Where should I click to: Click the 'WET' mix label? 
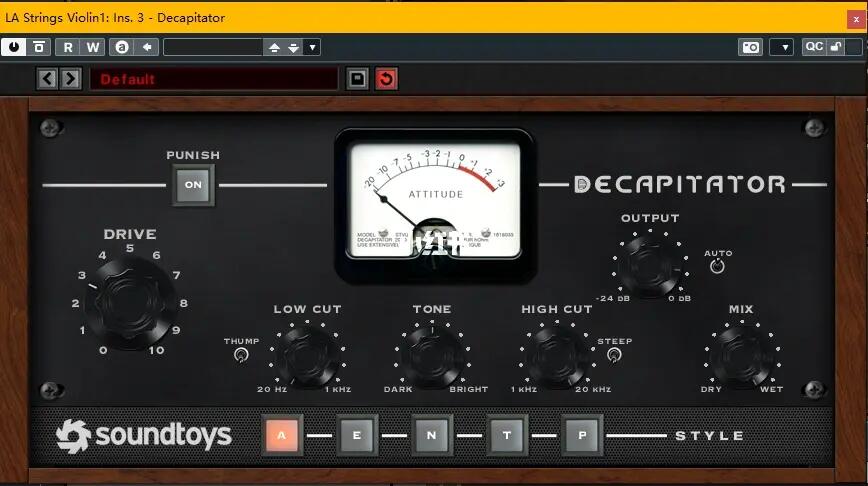click(771, 389)
